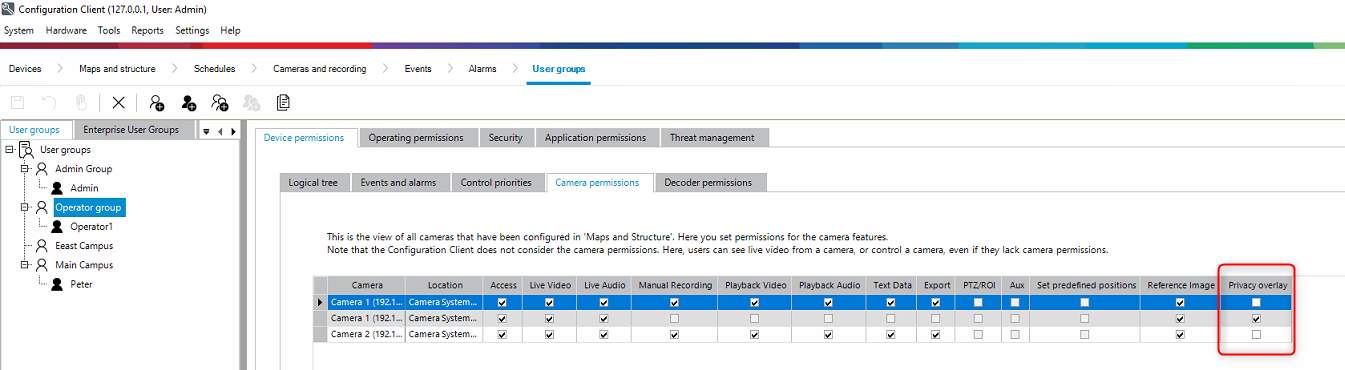This screenshot has height=370, width=1345.
Task: Click the copy permissions clipboard icon
Action: (x=283, y=102)
